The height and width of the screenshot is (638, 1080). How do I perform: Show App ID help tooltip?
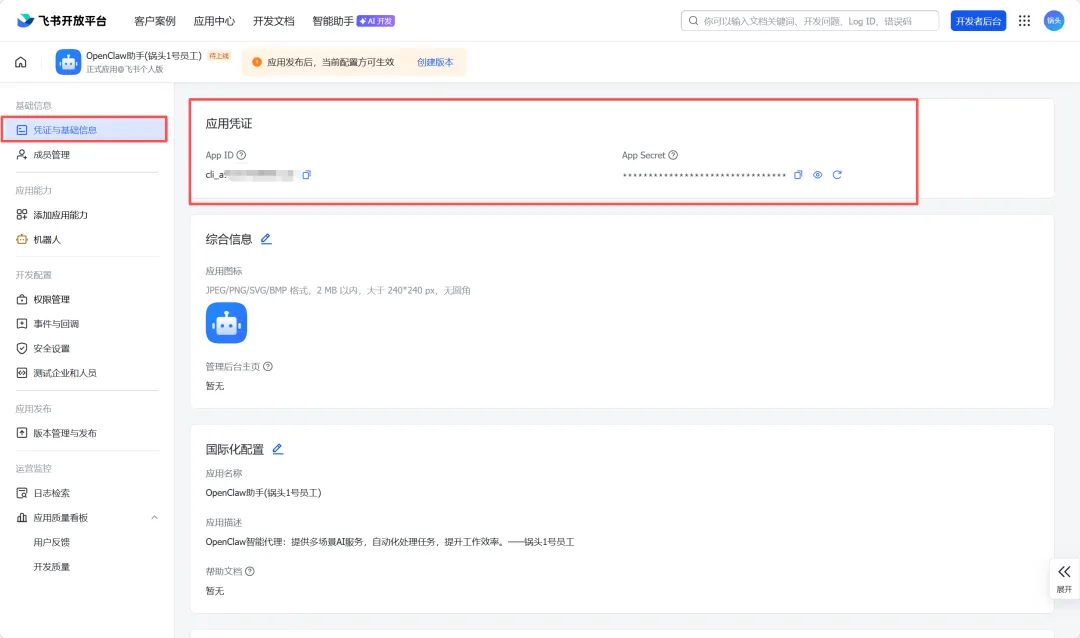click(x=241, y=155)
